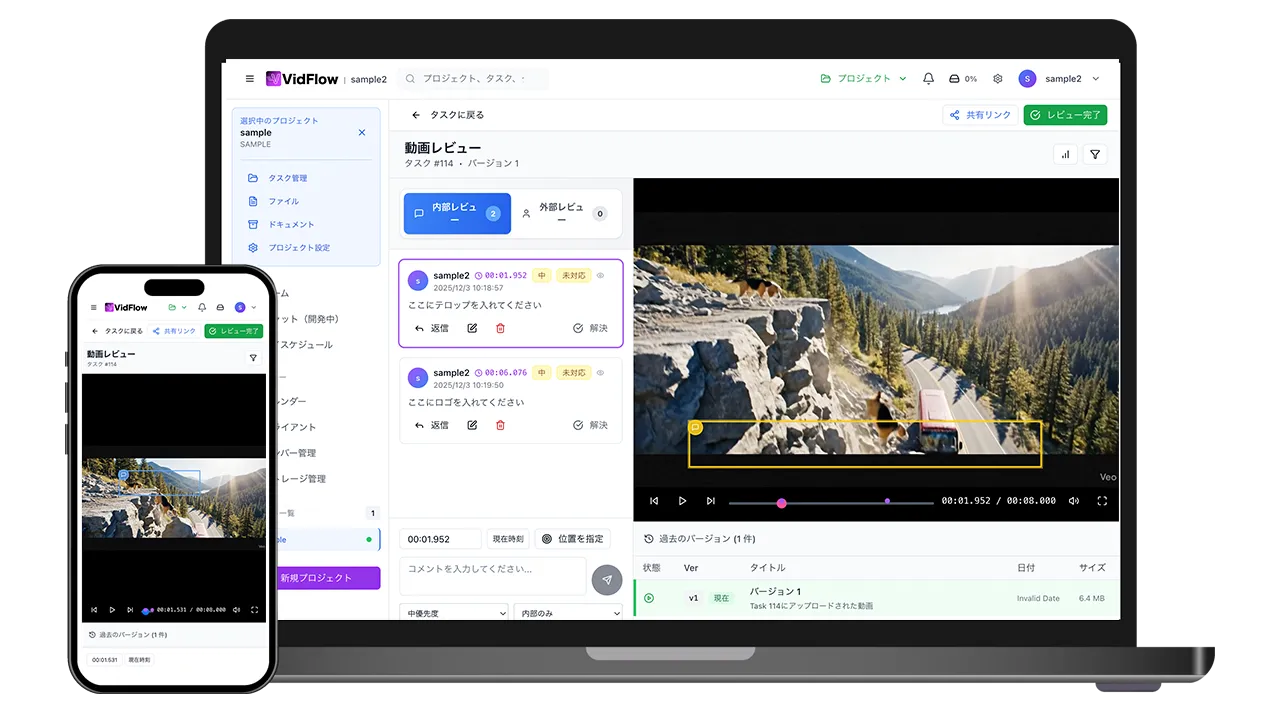Open the bar chart statistics icon
This screenshot has width=1280, height=720.
click(x=1065, y=155)
